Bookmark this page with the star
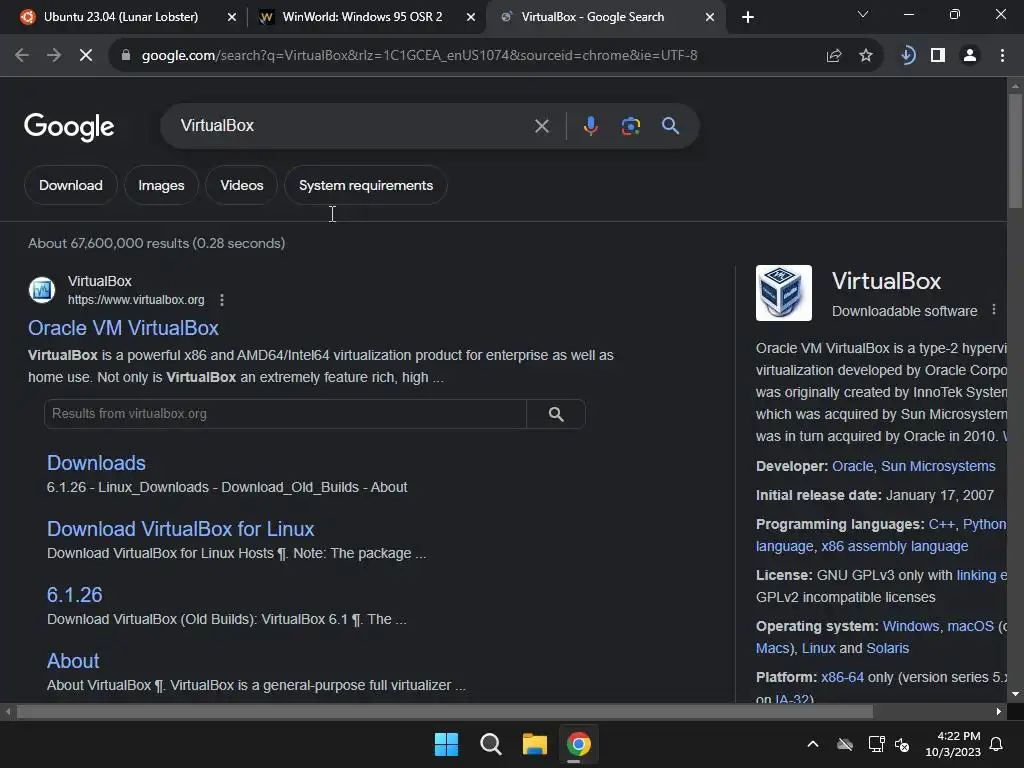 (x=866, y=56)
